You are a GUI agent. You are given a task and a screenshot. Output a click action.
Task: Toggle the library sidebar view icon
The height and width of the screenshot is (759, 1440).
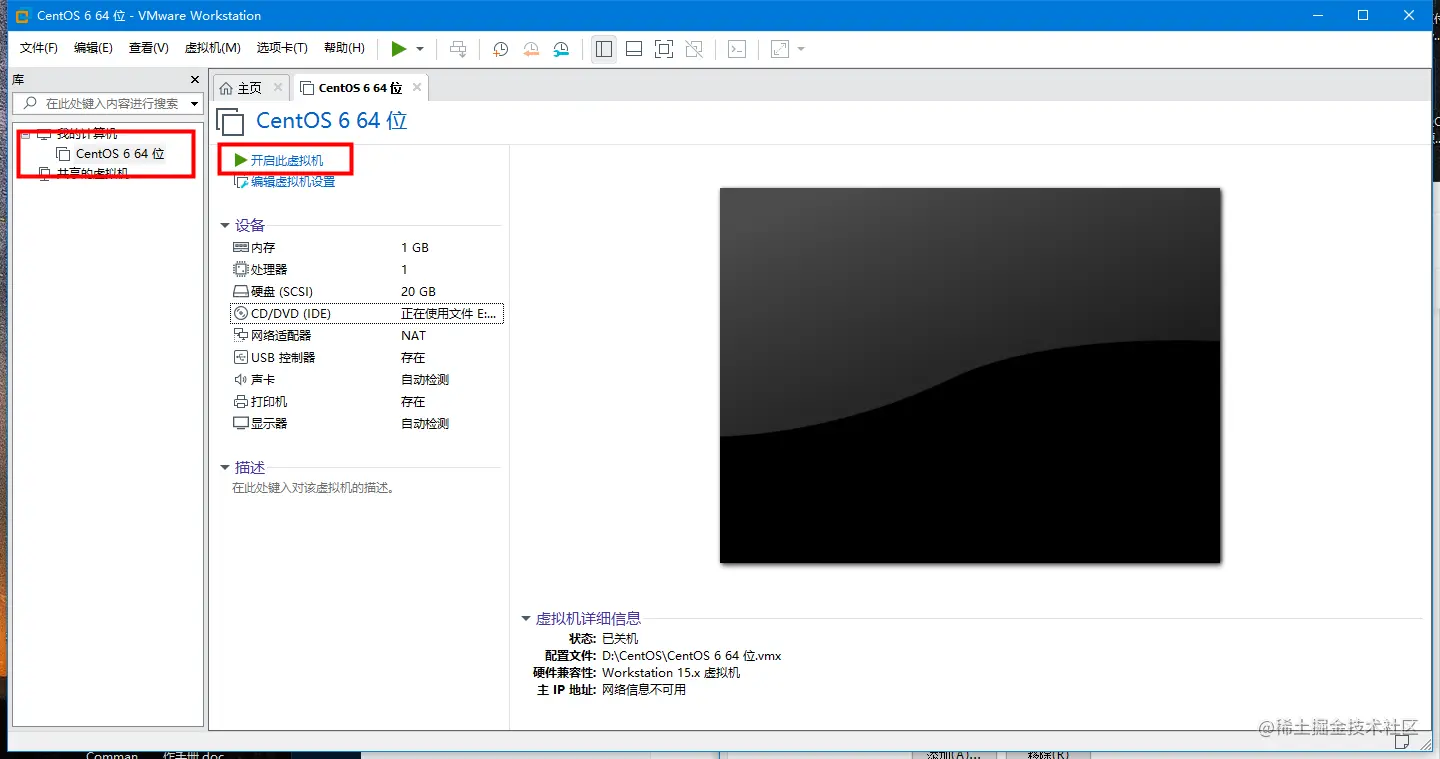pyautogui.click(x=604, y=48)
